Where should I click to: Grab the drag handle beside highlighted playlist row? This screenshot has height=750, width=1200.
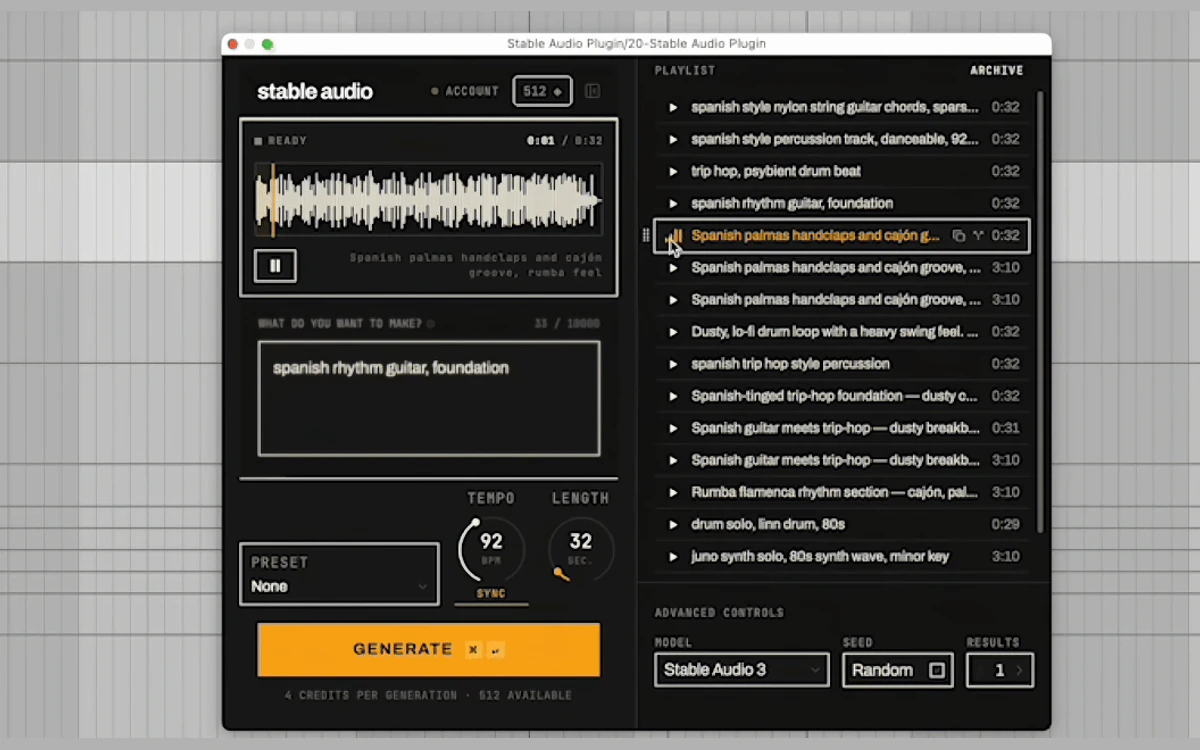(x=645, y=235)
